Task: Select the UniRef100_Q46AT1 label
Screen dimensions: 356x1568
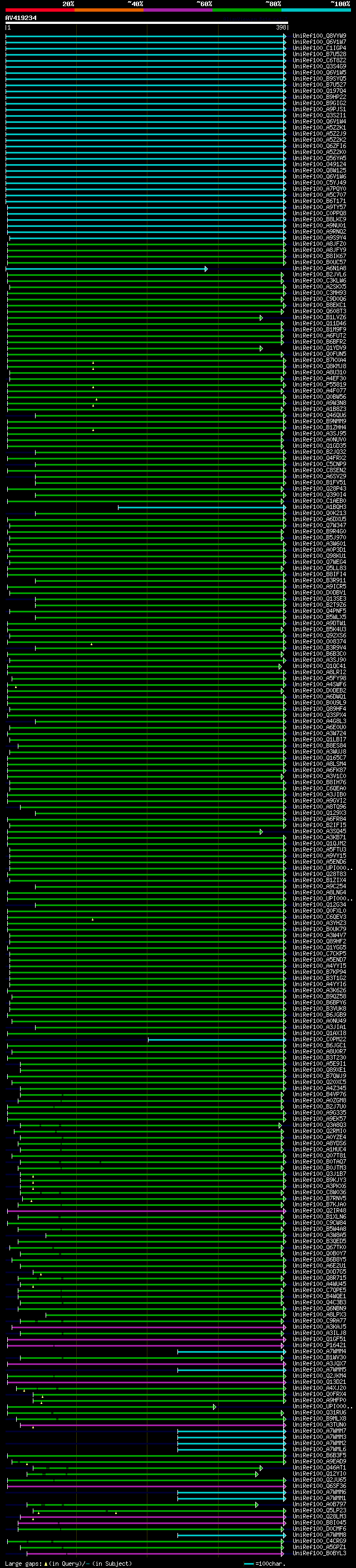Action: coord(319,1467)
